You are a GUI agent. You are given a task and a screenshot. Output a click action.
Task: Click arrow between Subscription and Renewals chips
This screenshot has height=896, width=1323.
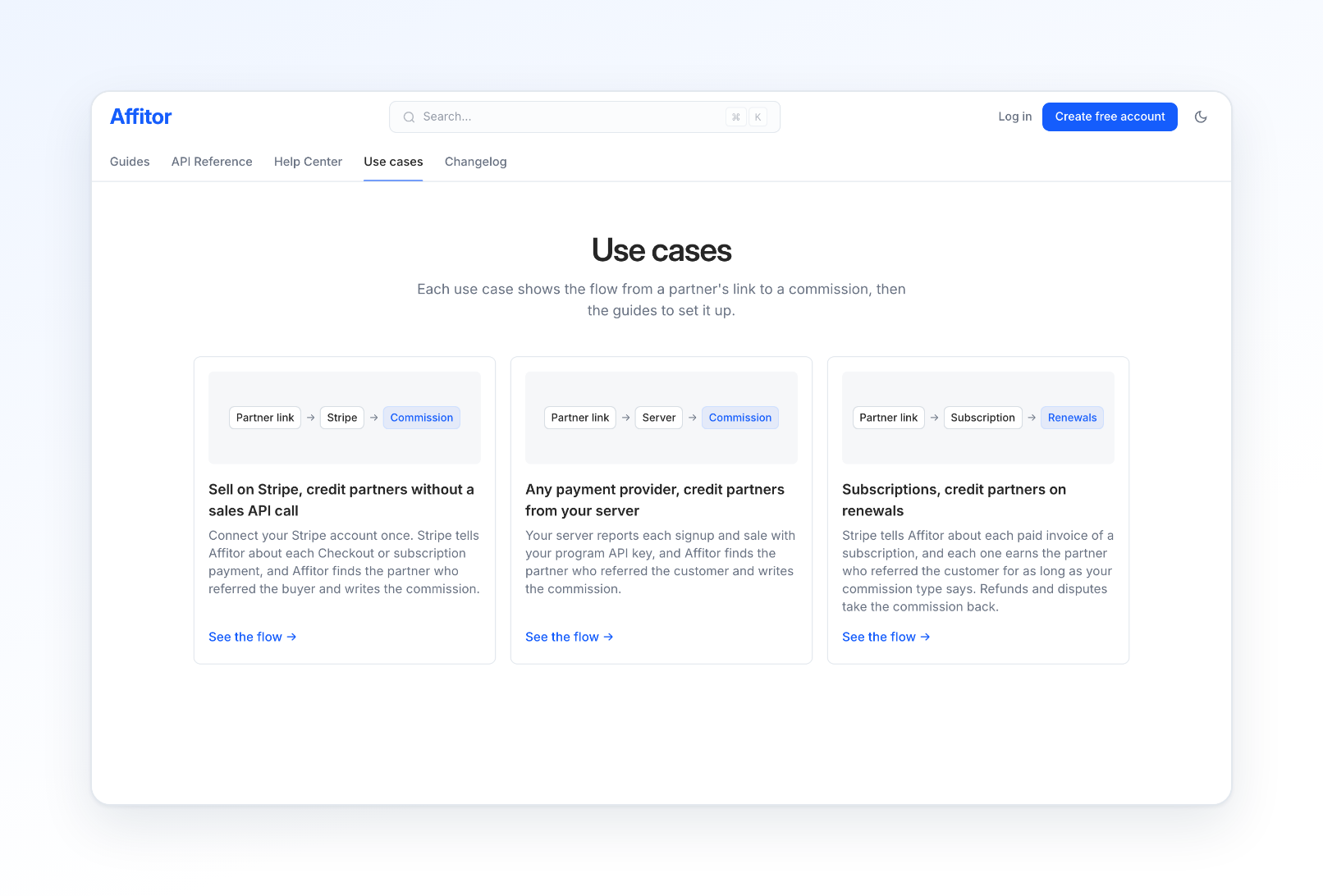[x=1032, y=418]
